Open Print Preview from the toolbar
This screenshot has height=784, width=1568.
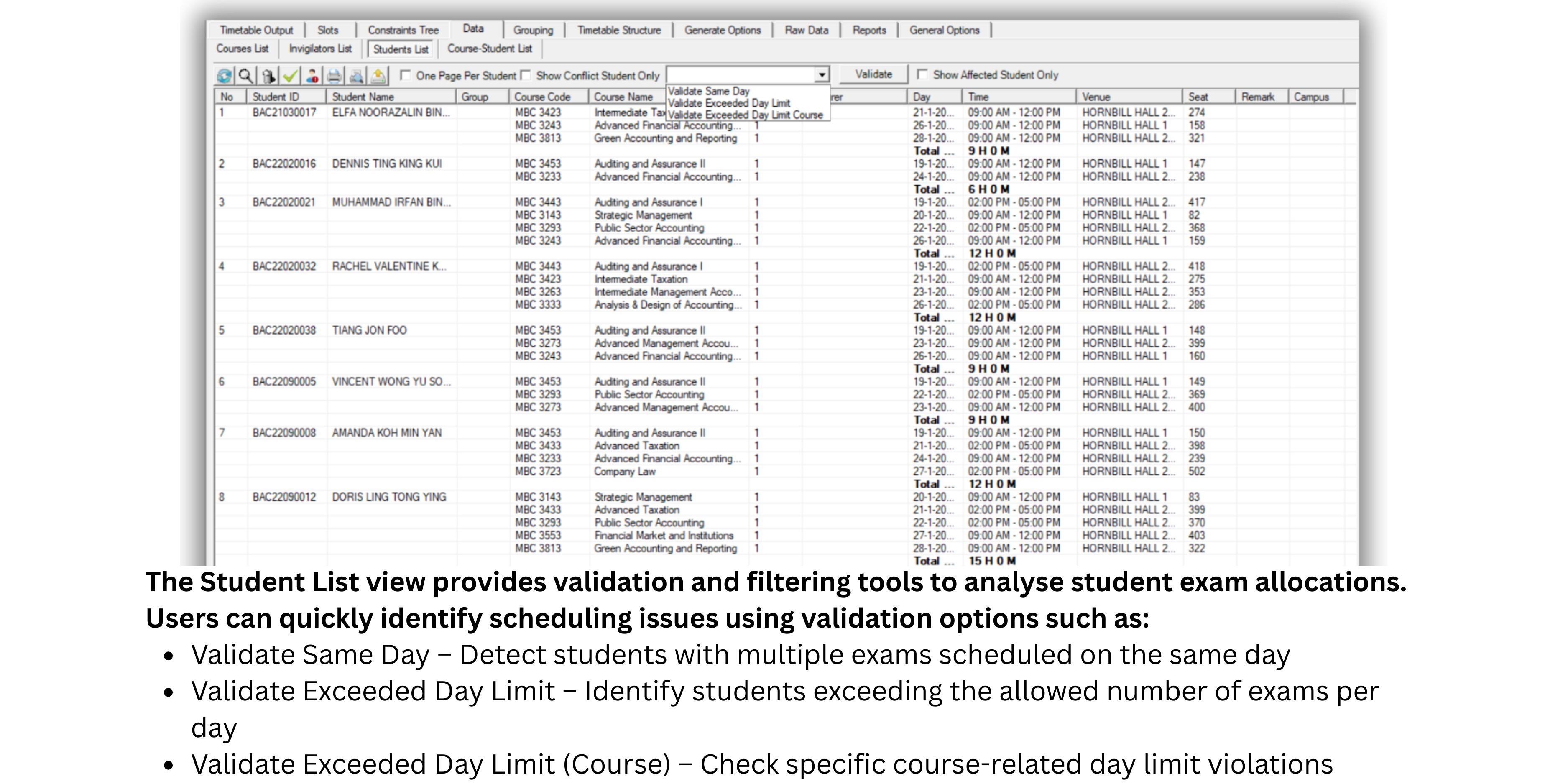(x=356, y=77)
